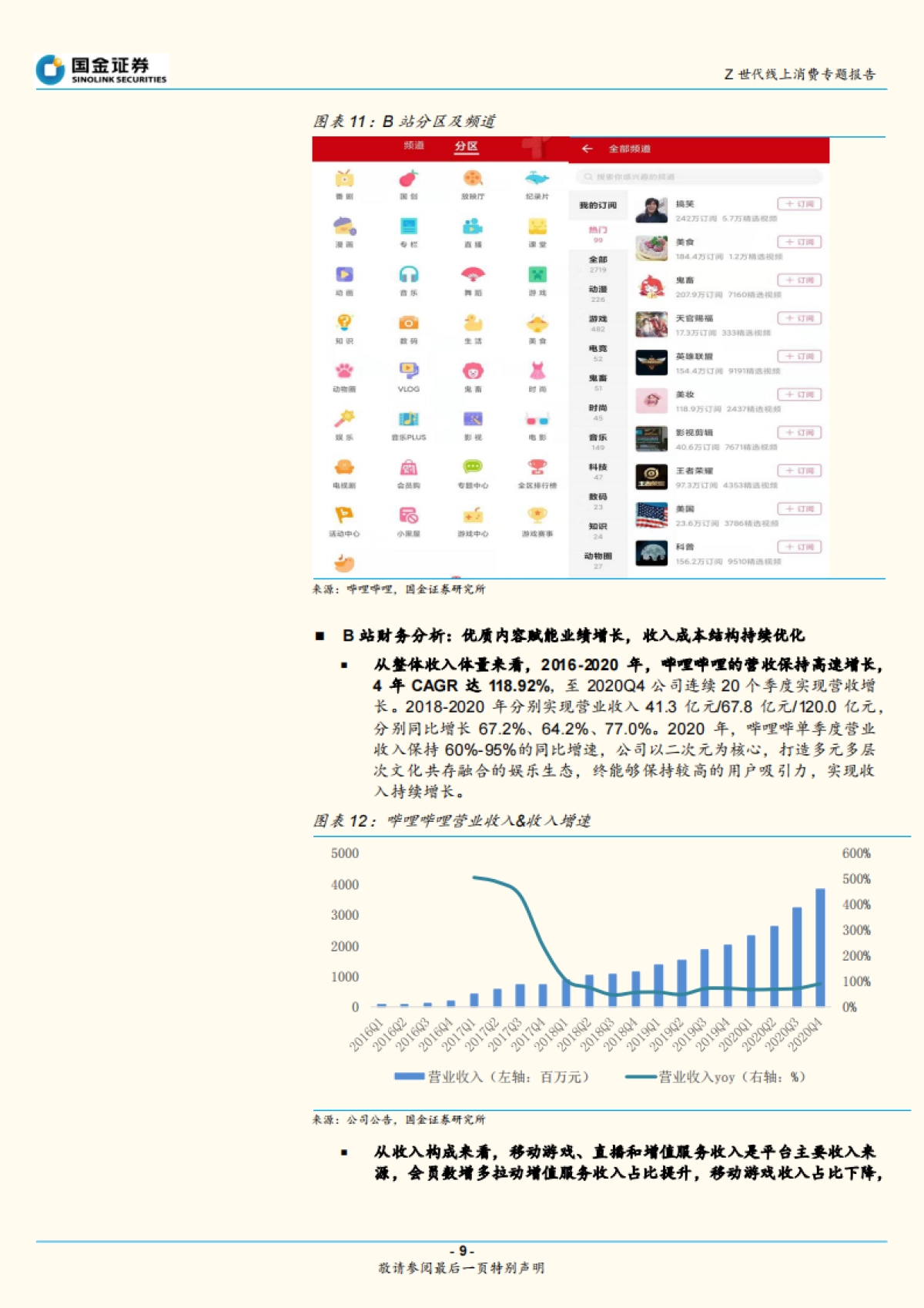Select 音乐 149 in channel sidebar
The height and width of the screenshot is (1308, 924).
pos(598,442)
